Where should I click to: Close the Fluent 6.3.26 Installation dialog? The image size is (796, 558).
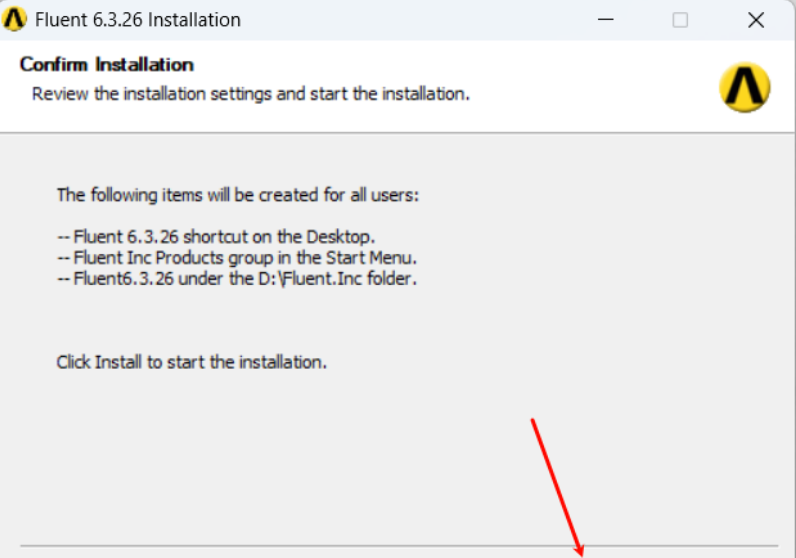(756, 20)
